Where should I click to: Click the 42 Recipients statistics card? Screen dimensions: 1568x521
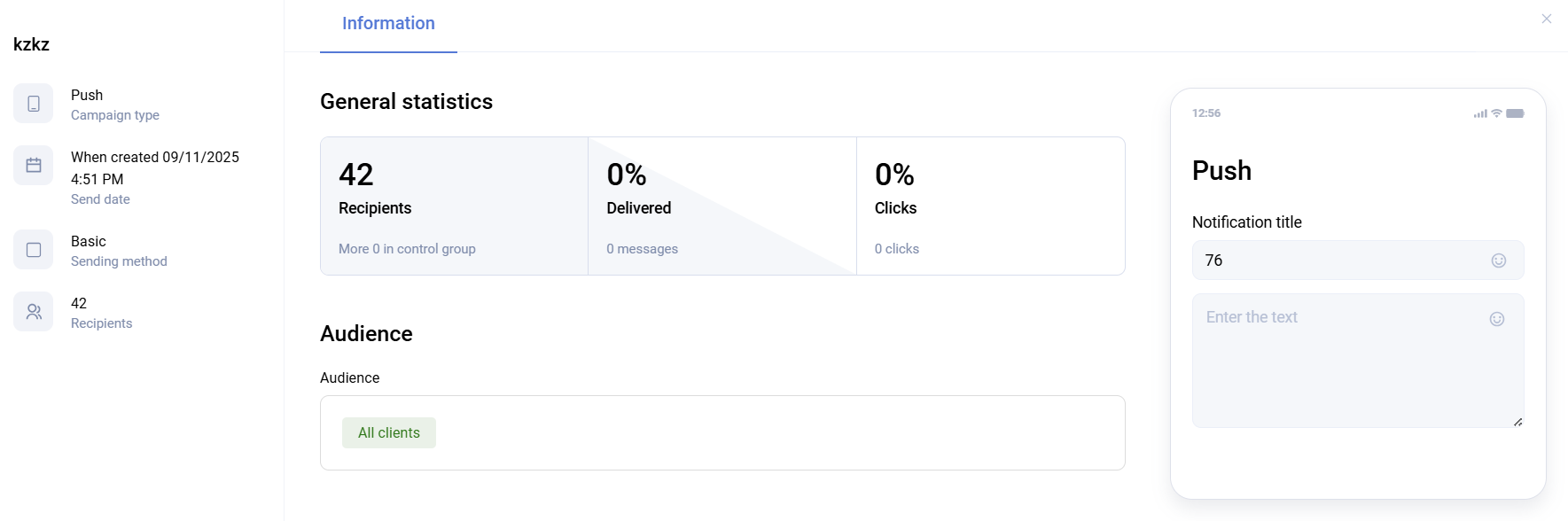pyautogui.click(x=454, y=206)
